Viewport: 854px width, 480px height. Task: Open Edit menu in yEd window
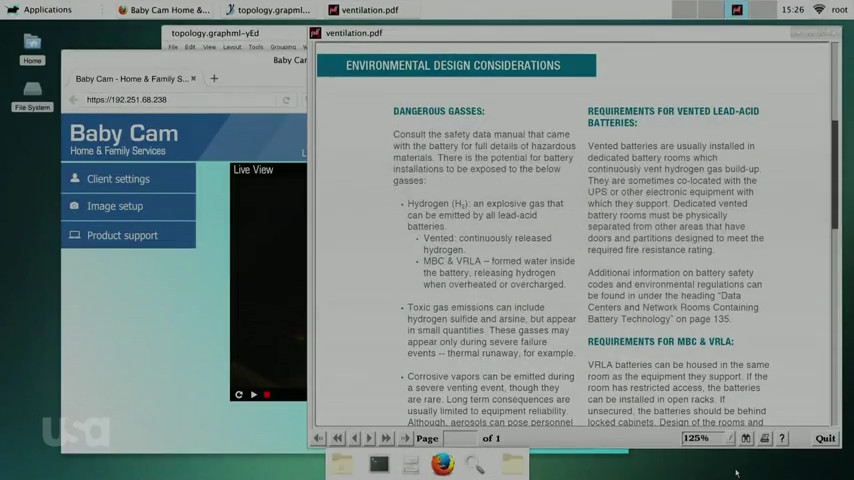[x=190, y=47]
